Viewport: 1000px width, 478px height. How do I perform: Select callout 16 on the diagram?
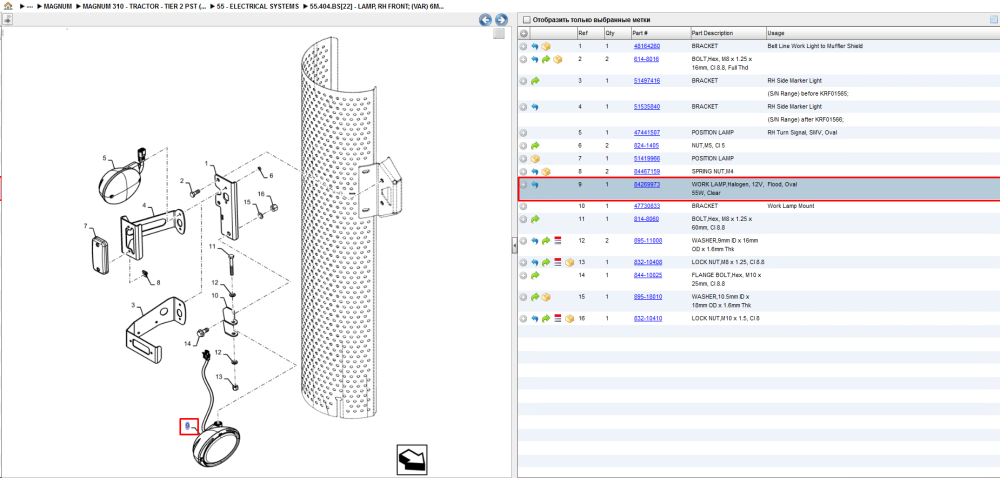click(x=261, y=194)
